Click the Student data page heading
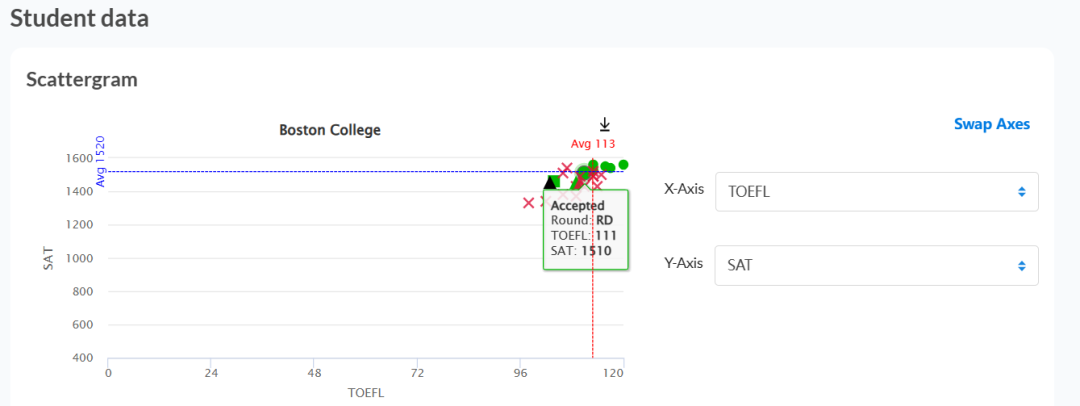 point(79,18)
